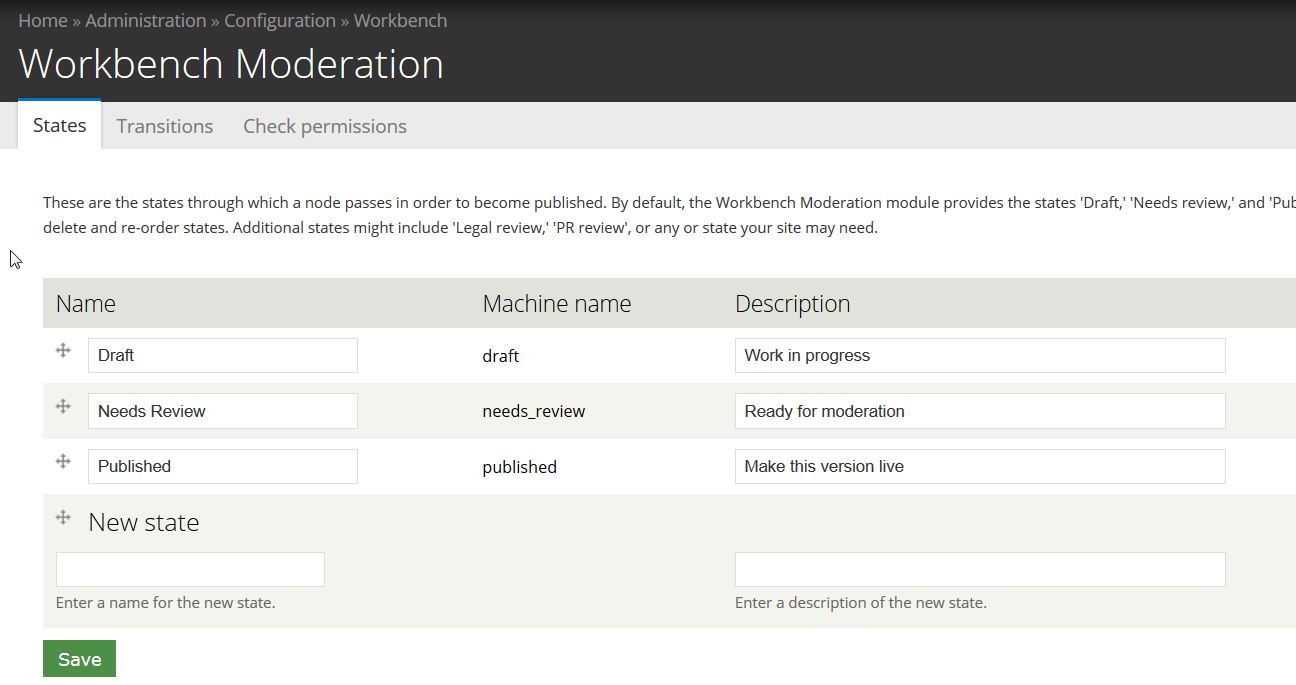1296x685 pixels.
Task: Click the Work in progress description field
Action: [980, 355]
